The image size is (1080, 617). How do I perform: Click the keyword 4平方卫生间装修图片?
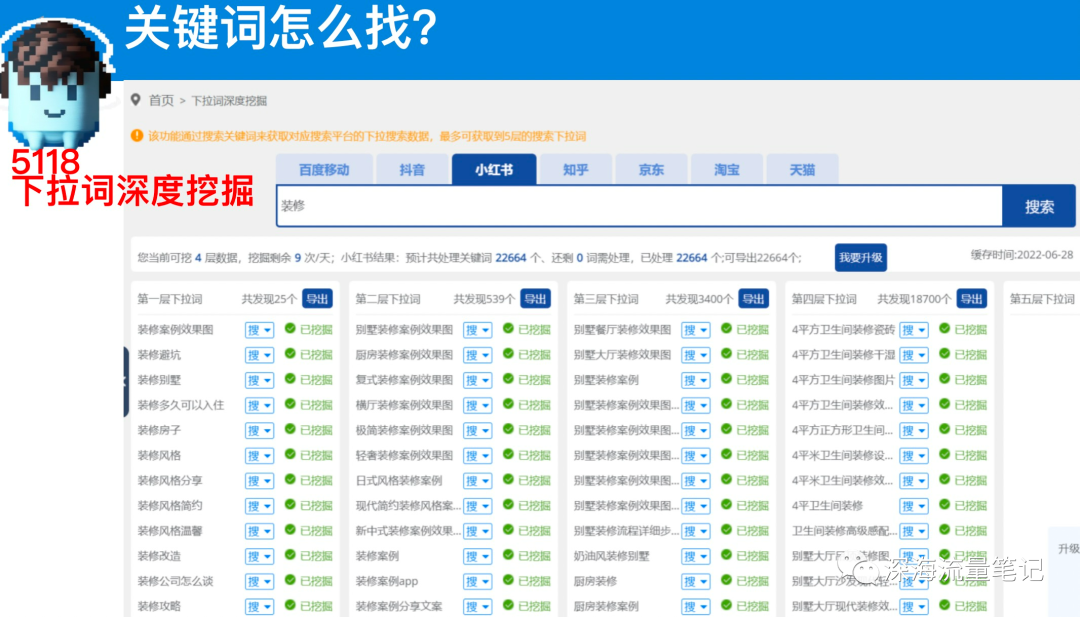843,380
